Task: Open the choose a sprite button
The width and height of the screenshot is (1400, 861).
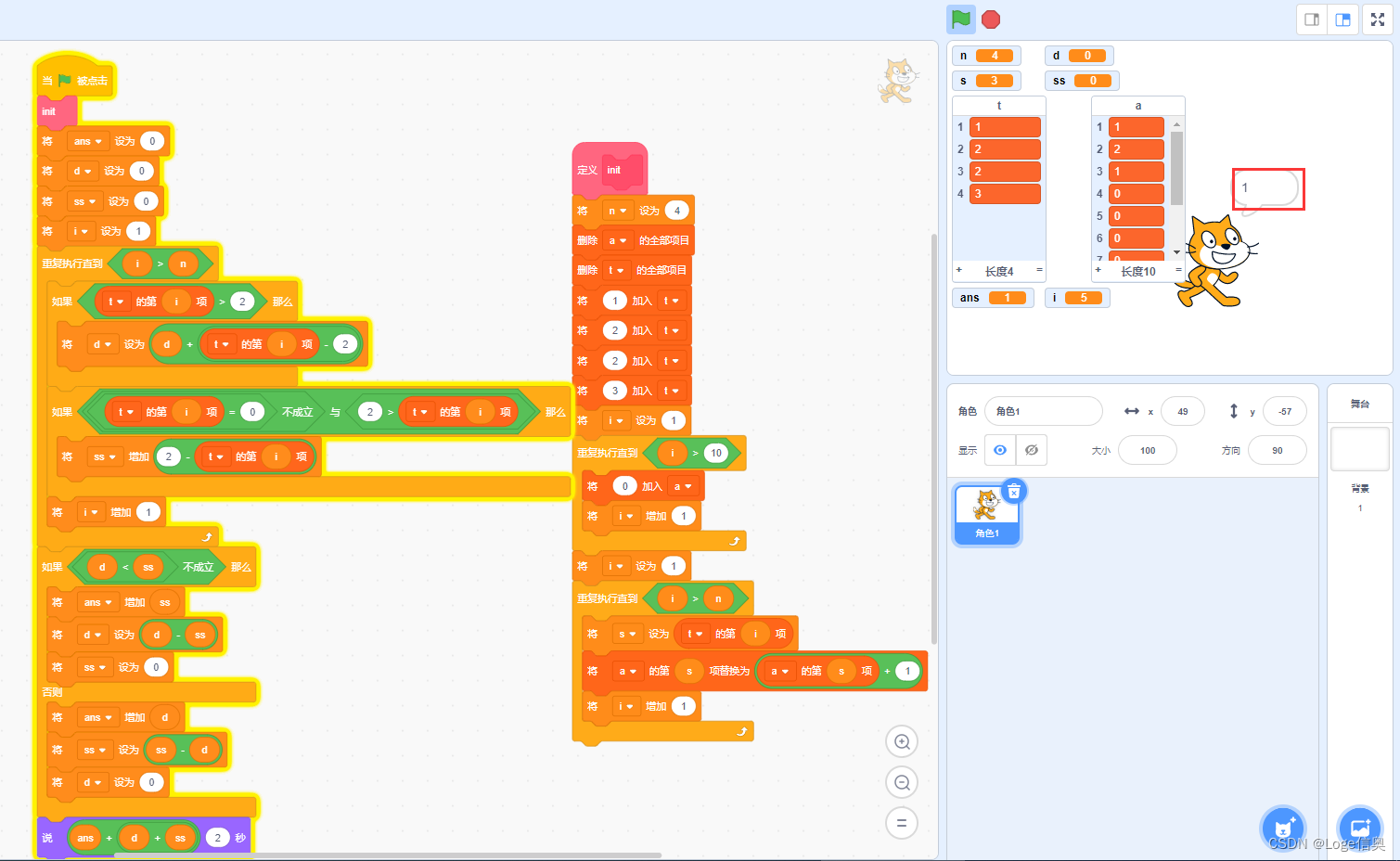Action: (1284, 828)
